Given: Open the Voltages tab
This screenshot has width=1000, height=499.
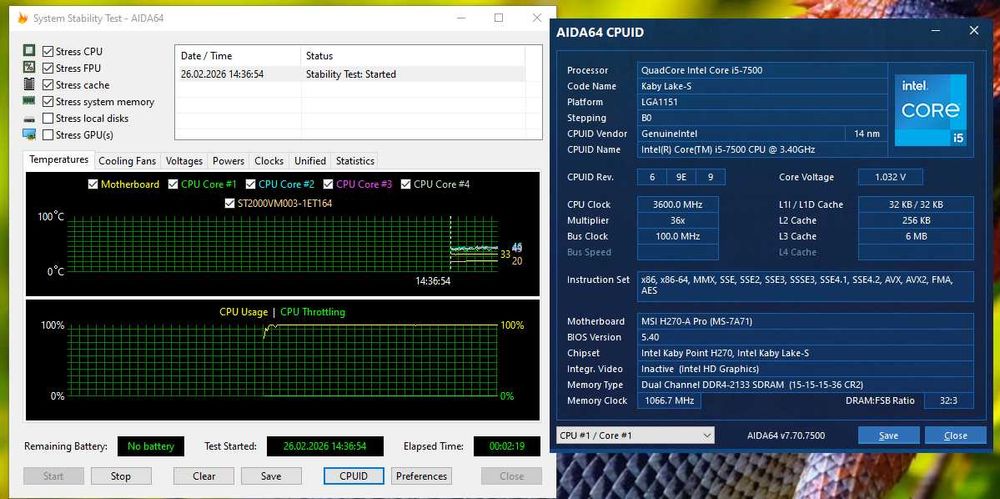Looking at the screenshot, I should click(x=184, y=161).
